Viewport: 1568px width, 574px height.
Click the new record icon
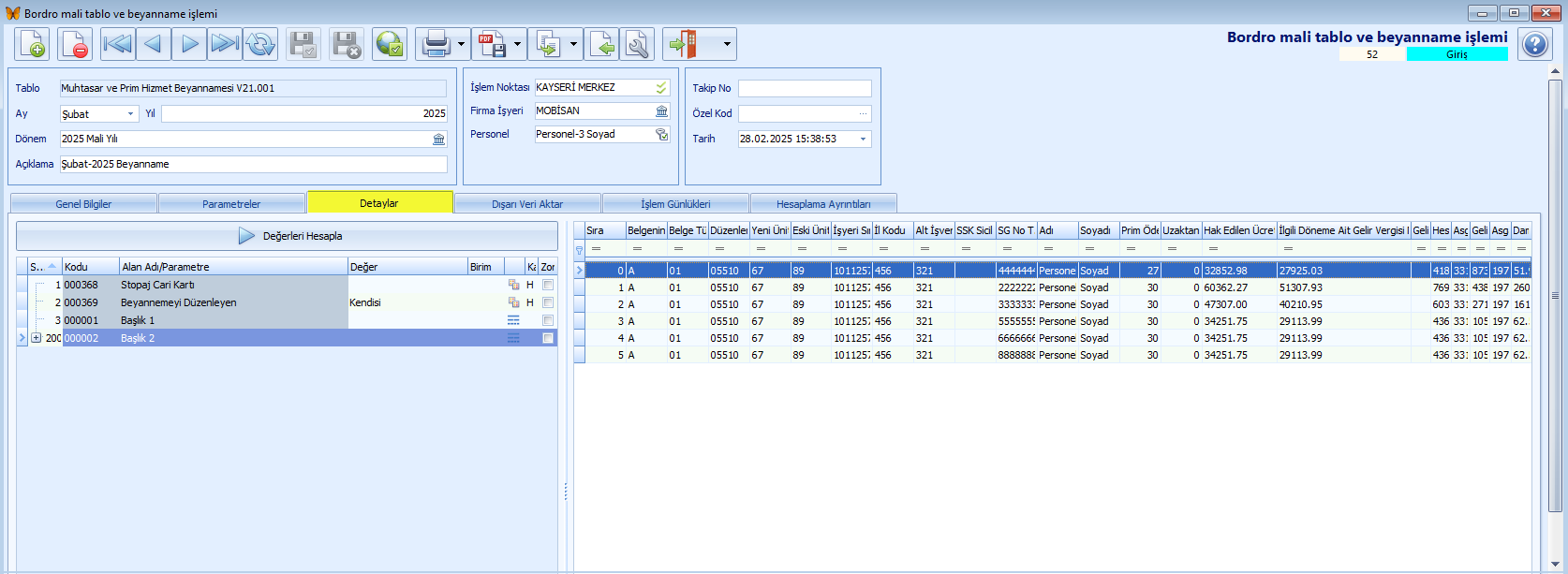pyautogui.click(x=32, y=44)
